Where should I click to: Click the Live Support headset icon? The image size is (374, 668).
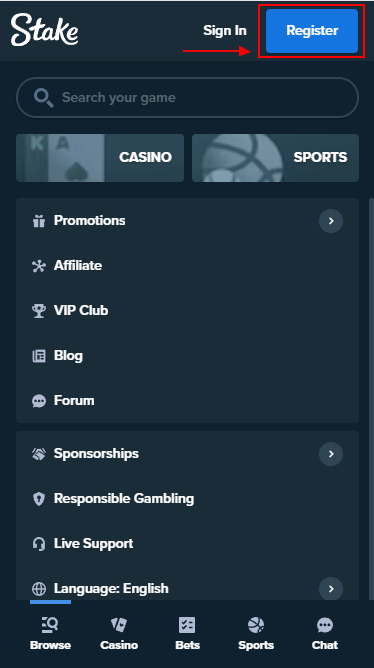point(39,544)
